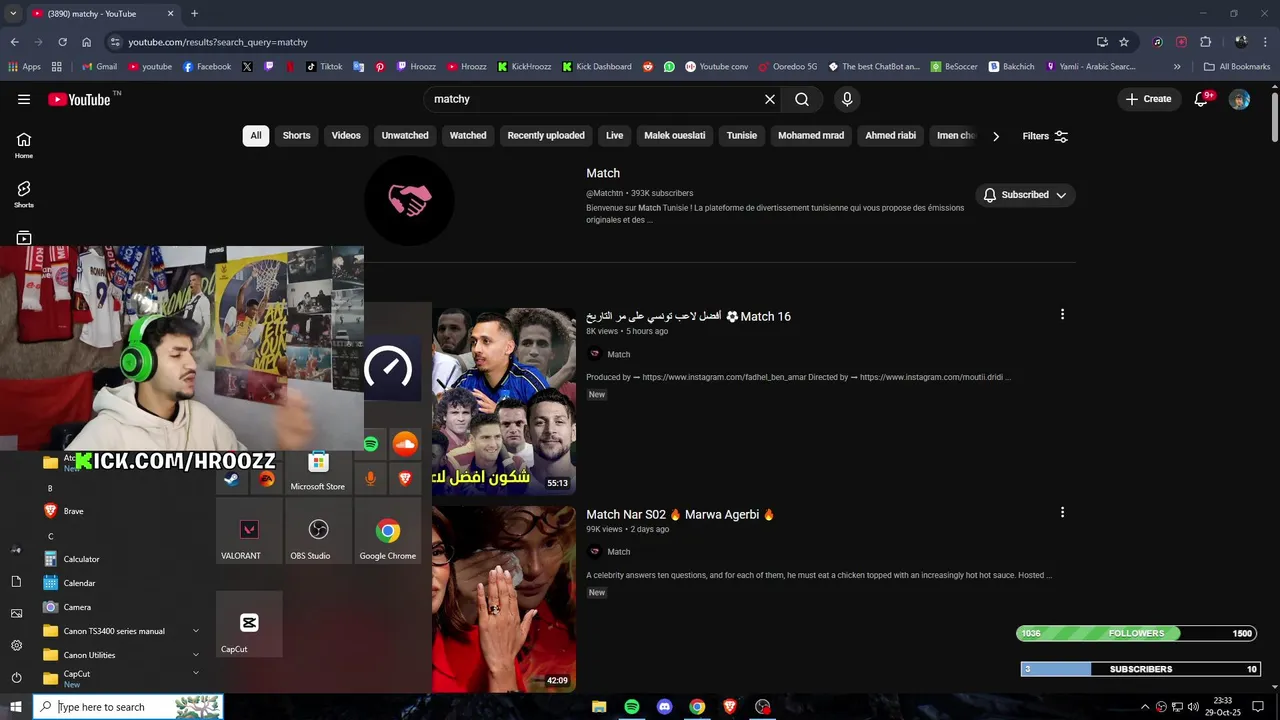Image resolution: width=1280 pixels, height=720 pixels.
Task: Go to Home in the YouTube sidebar
Action: [24, 146]
